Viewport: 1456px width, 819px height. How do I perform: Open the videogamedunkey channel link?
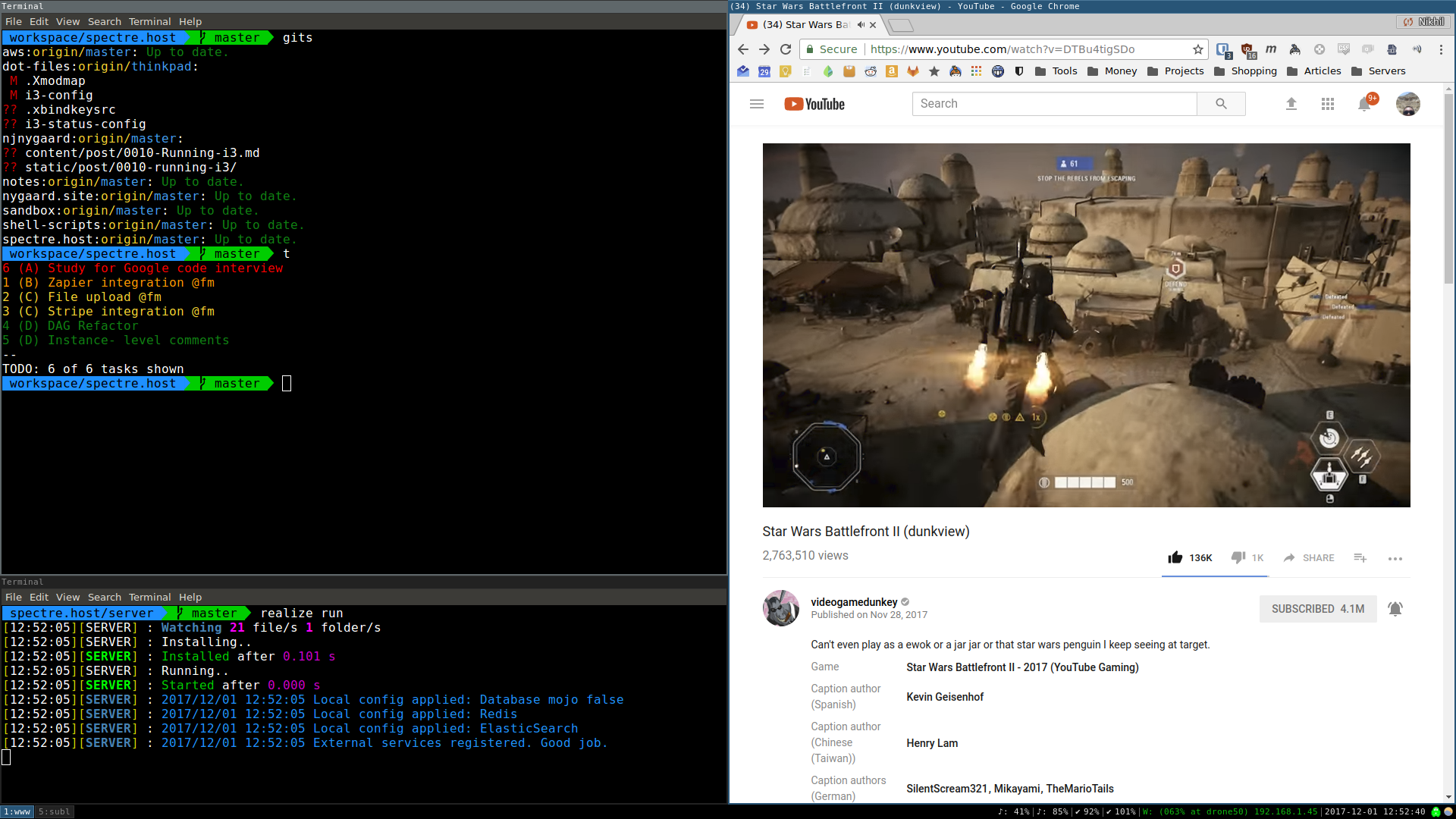(x=854, y=602)
